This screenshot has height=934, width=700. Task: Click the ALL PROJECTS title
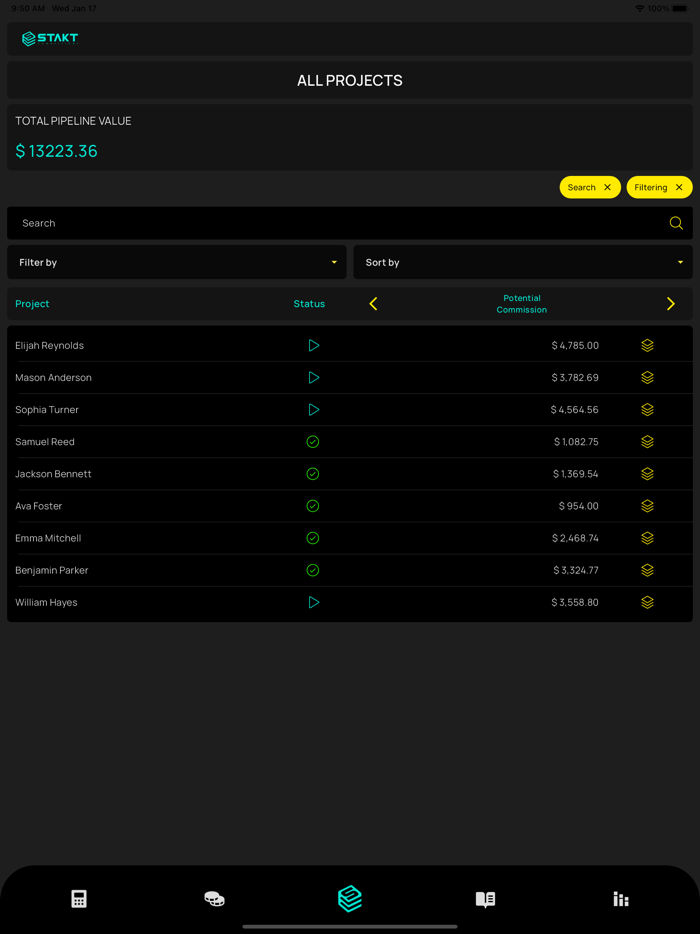tap(350, 80)
